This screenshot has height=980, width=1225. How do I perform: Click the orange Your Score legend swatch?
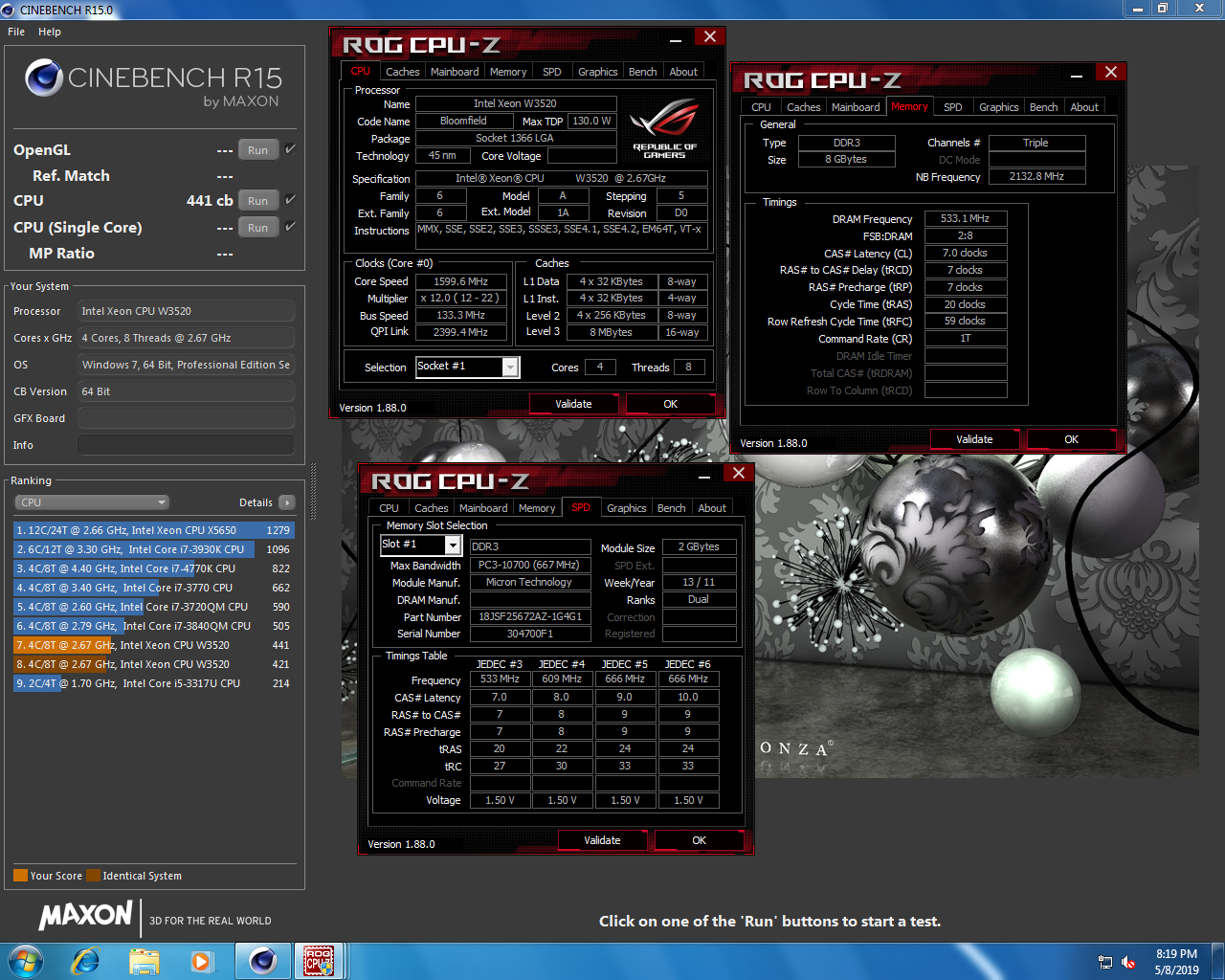pyautogui.click(x=20, y=876)
